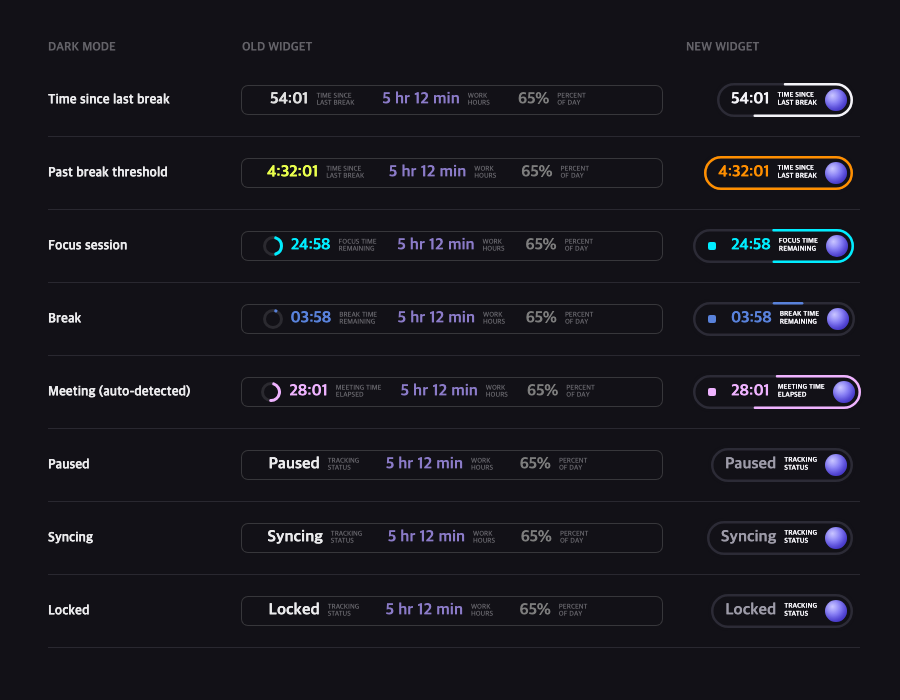Click purple orb in Focus session new widget
This screenshot has width=900, height=700.
point(837,246)
